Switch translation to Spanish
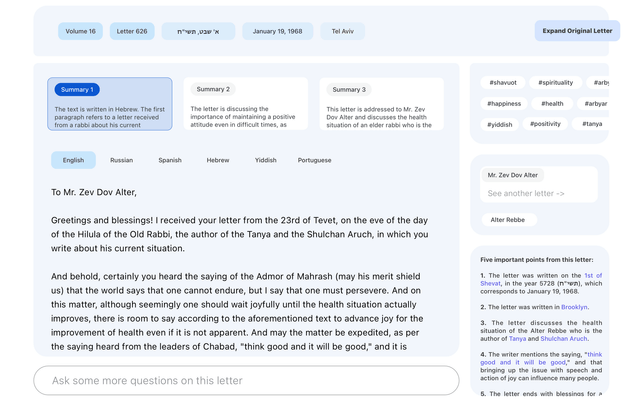This screenshot has height=400, width=640. point(170,160)
